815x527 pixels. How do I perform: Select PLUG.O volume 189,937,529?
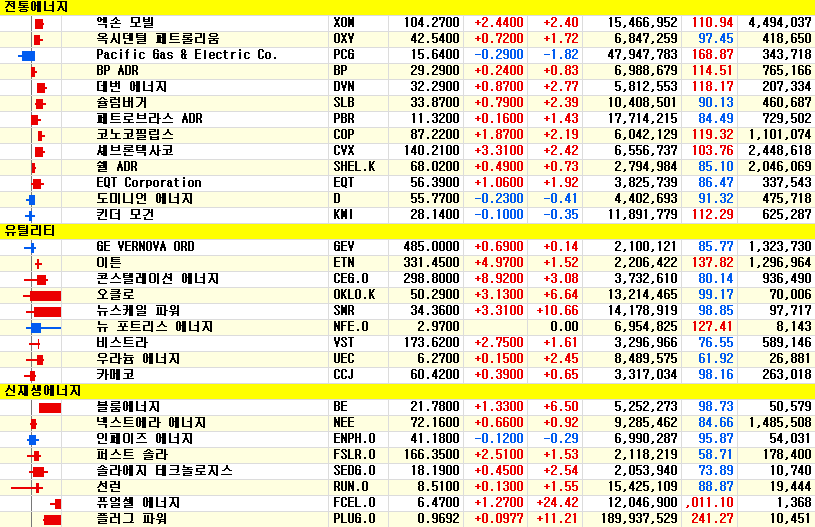tap(639, 519)
